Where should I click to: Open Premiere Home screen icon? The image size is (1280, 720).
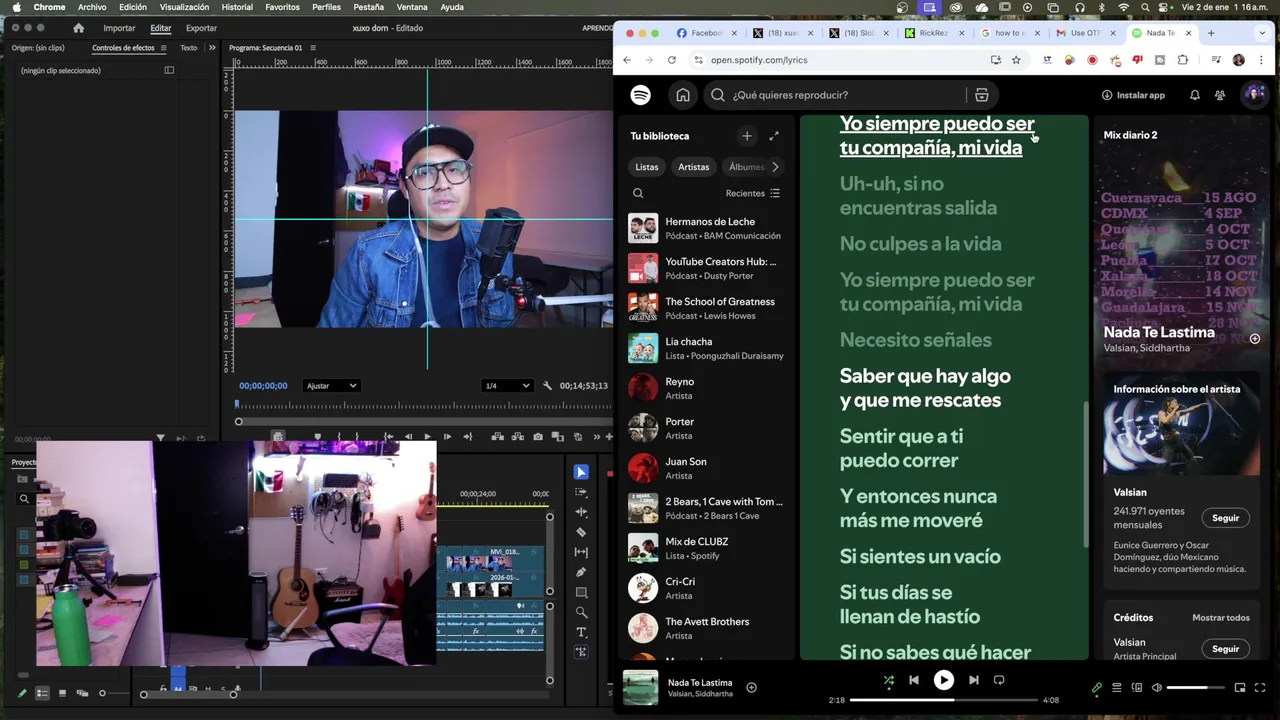pos(79,28)
